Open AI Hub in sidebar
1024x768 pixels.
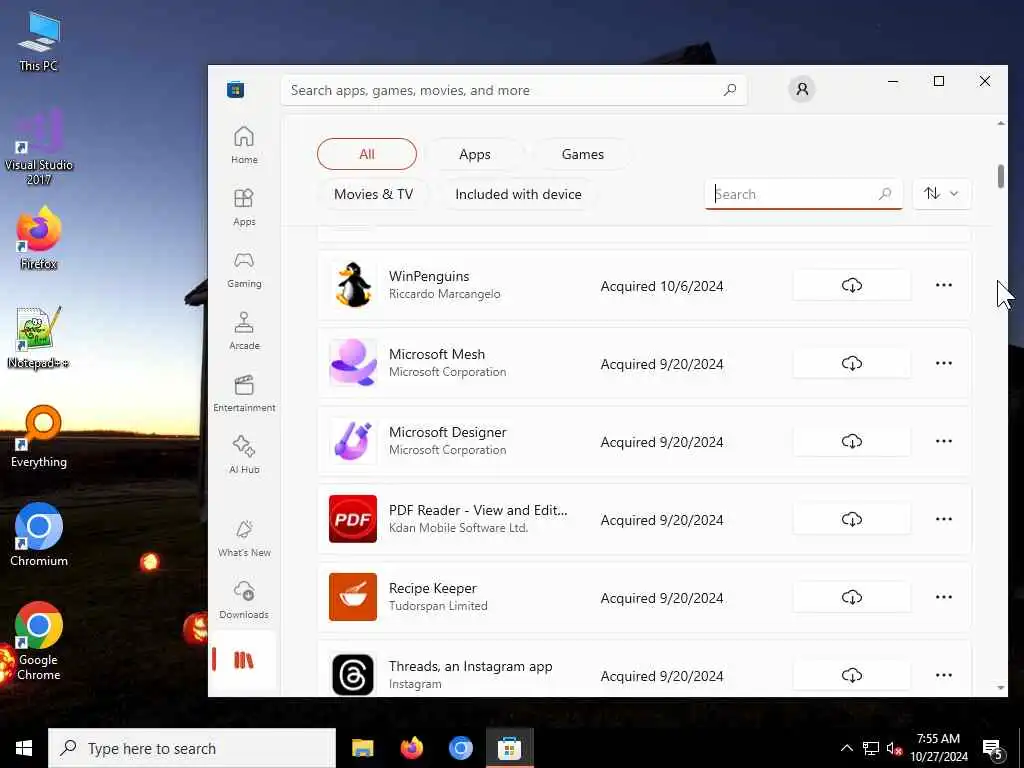click(x=244, y=455)
